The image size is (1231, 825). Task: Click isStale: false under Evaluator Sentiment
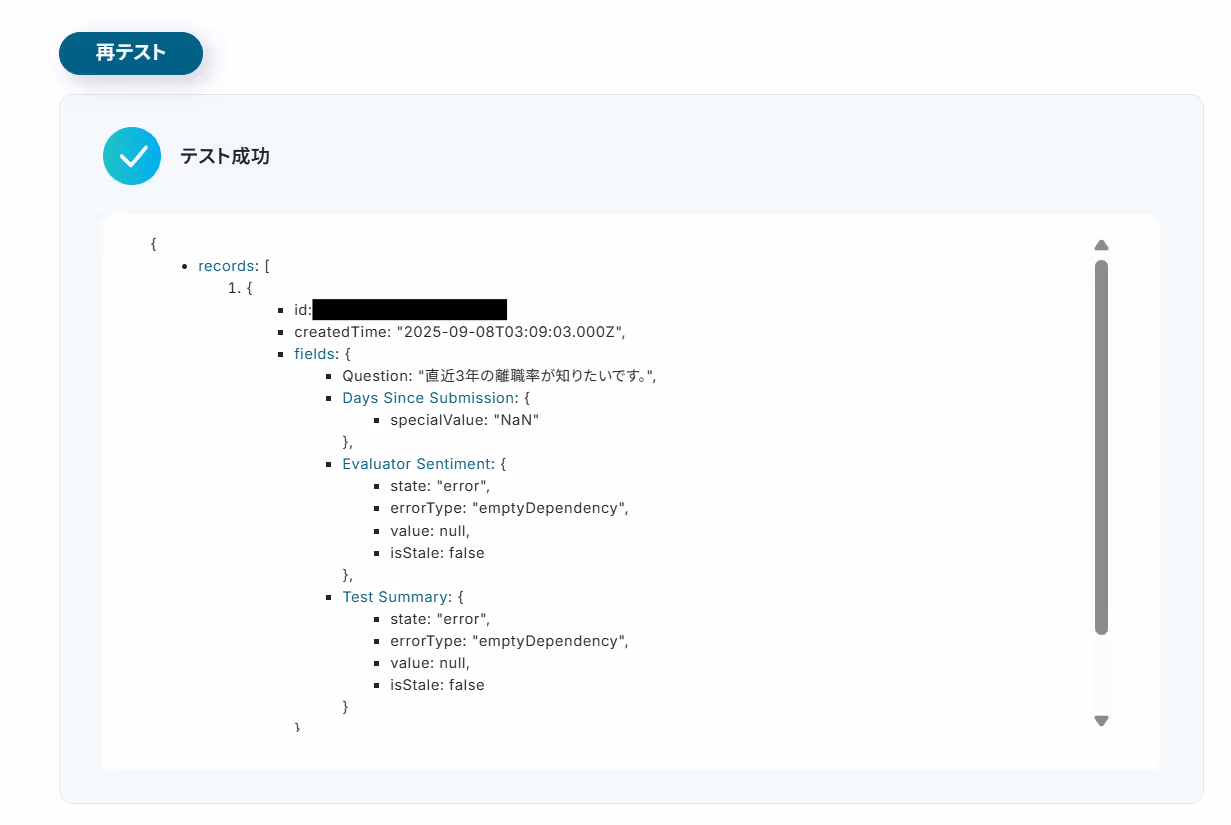click(x=437, y=552)
